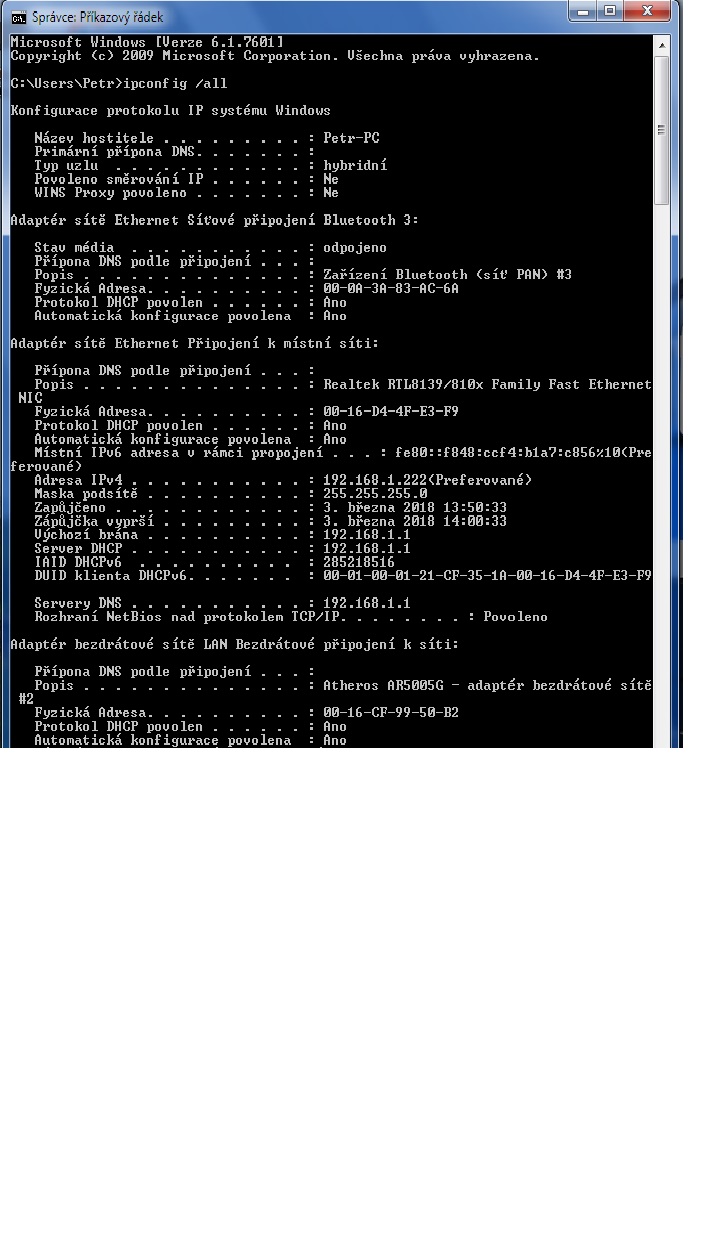Click the Bluetooth physical address 00-0A-3A-83-AC-6A
This screenshot has height=1248, width=701.
(391, 288)
